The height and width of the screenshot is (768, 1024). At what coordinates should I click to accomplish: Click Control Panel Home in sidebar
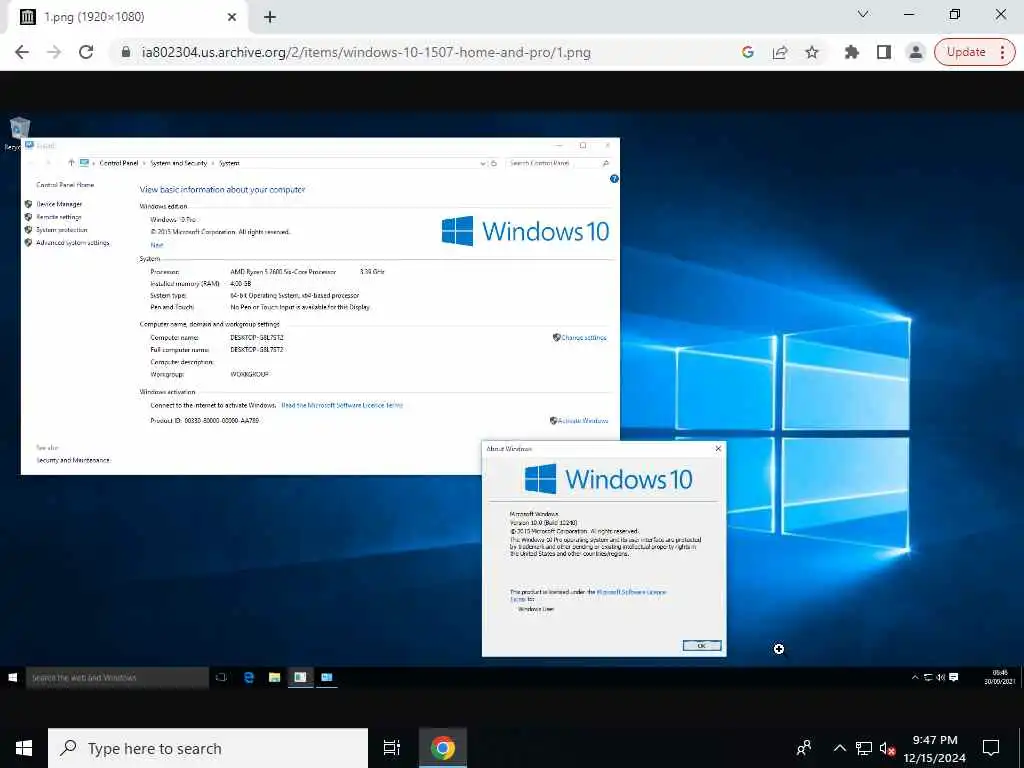(65, 185)
